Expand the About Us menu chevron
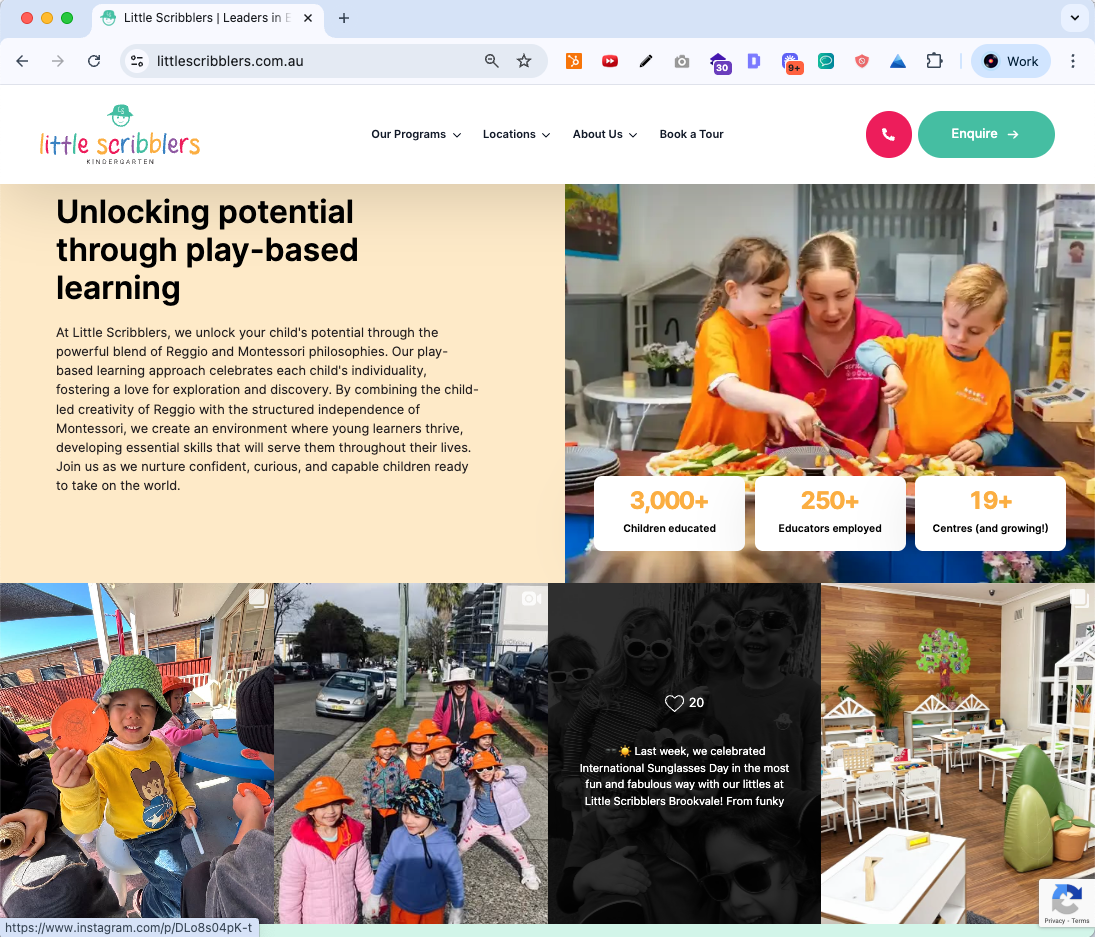1095x937 pixels. pyautogui.click(x=604, y=134)
